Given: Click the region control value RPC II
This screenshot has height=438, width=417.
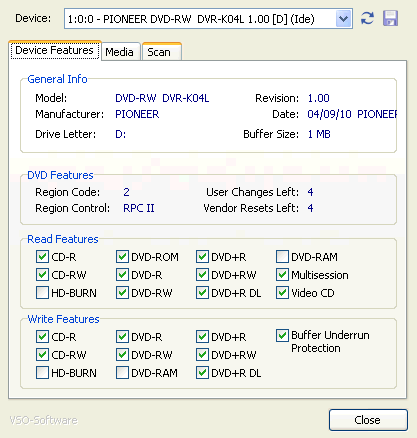Looking at the screenshot, I should [139, 208].
